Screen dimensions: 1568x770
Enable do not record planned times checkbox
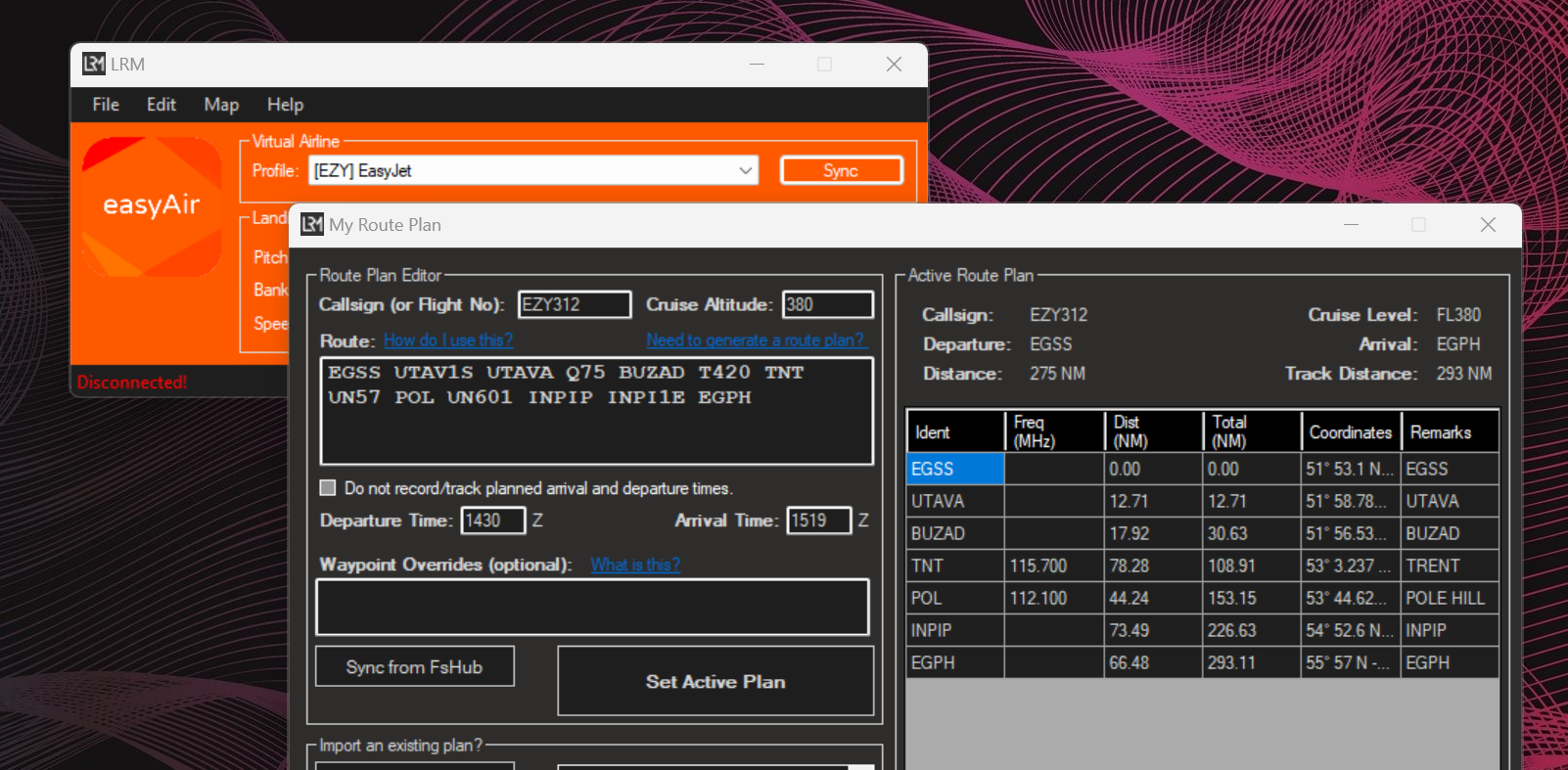click(x=329, y=488)
